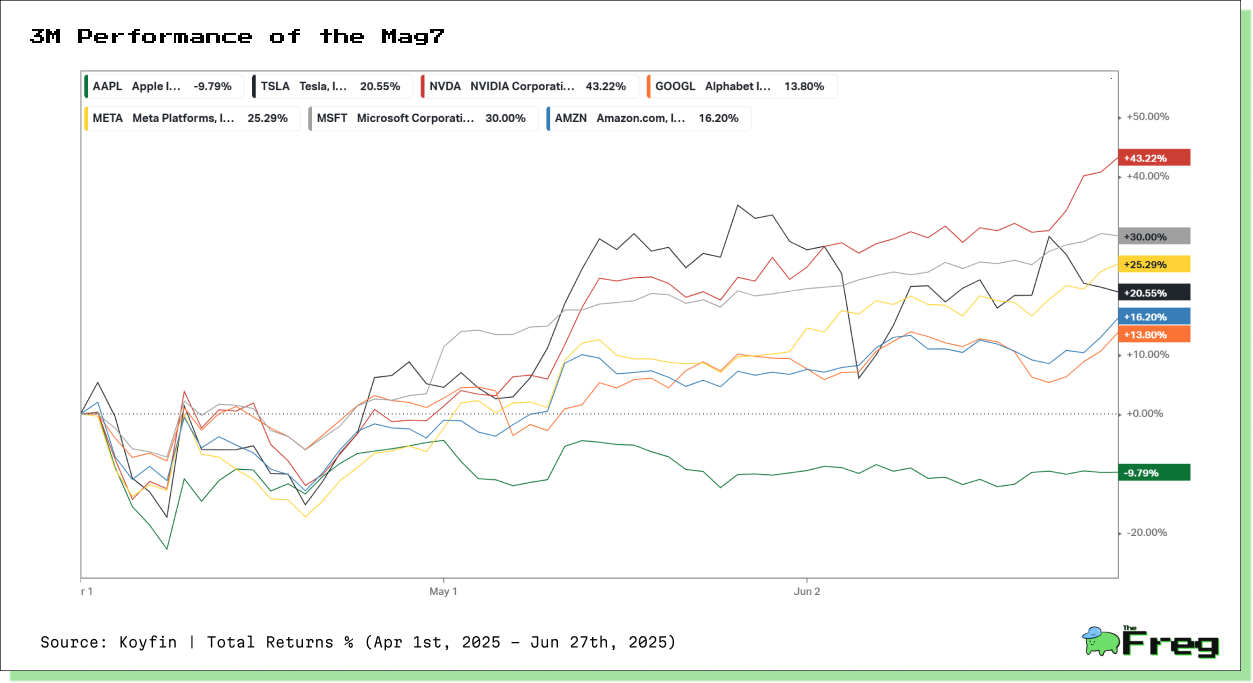Click the +50.00% y-axis tick label

pyautogui.click(x=1147, y=117)
